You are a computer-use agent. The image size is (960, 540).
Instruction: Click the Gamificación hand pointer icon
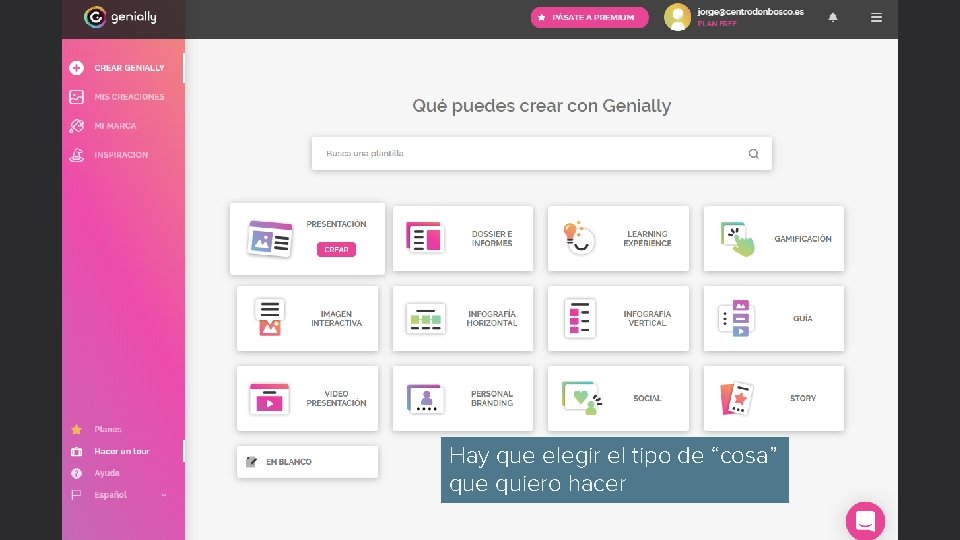737,239
